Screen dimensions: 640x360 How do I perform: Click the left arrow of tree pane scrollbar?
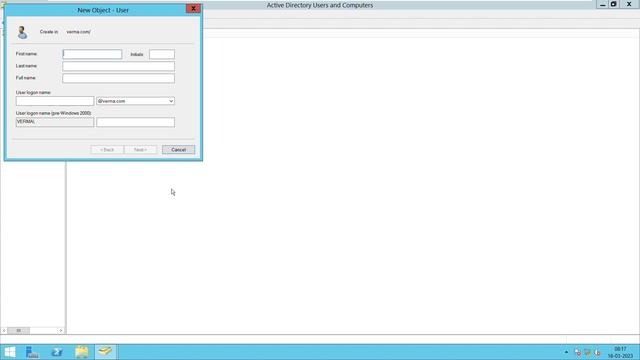point(4,331)
